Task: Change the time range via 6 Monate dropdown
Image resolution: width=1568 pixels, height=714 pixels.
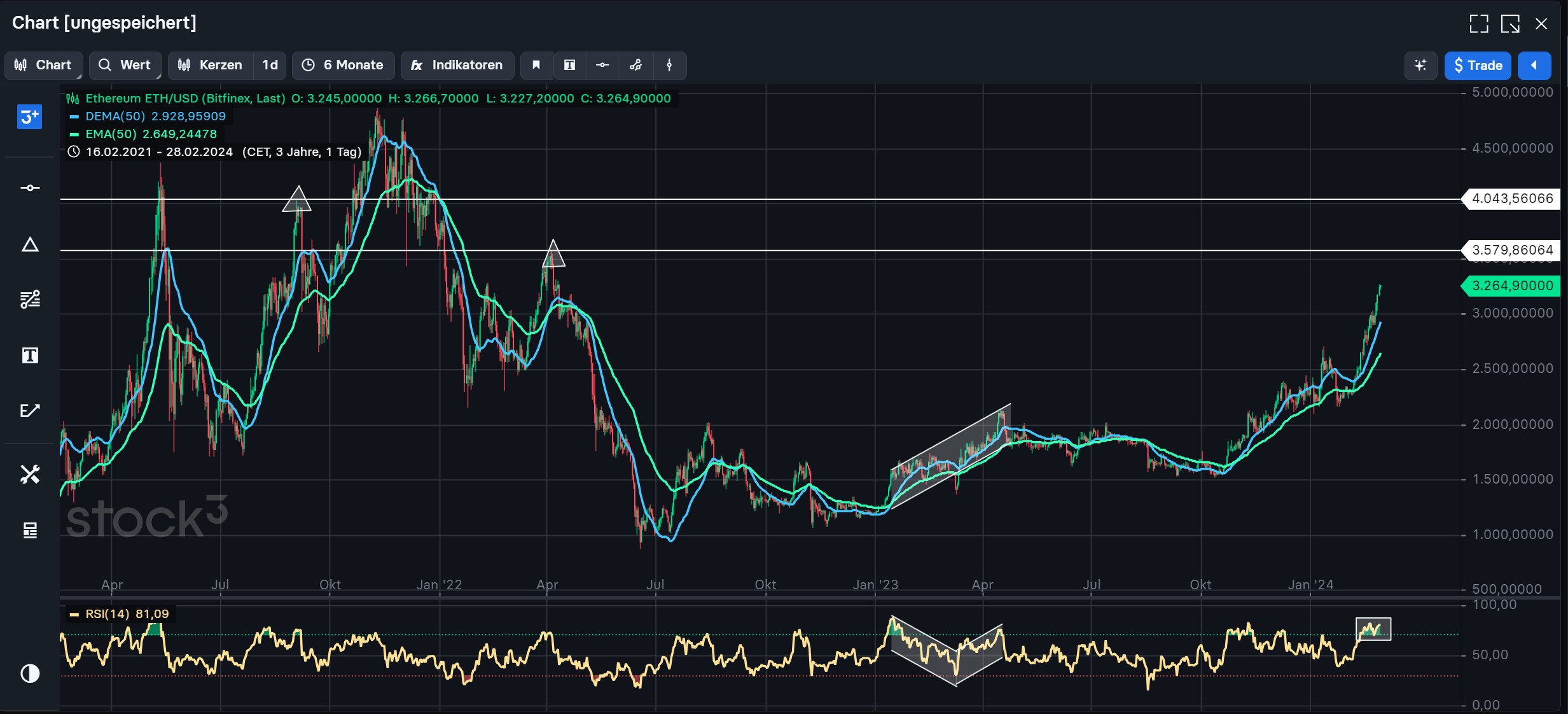Action: tap(343, 65)
